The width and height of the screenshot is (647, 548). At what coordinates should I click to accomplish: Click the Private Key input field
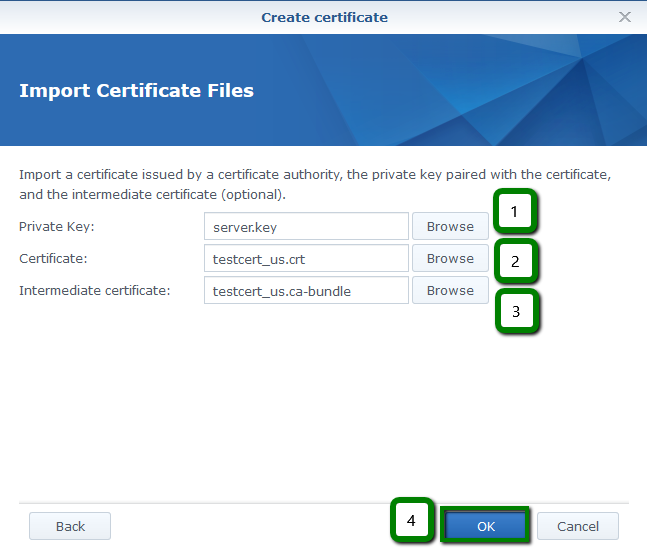tap(306, 227)
